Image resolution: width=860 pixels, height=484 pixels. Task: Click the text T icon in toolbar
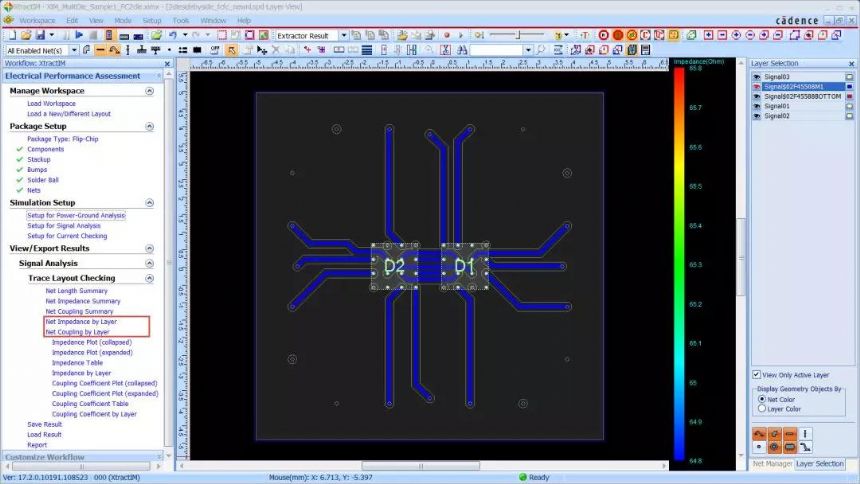coord(585,35)
